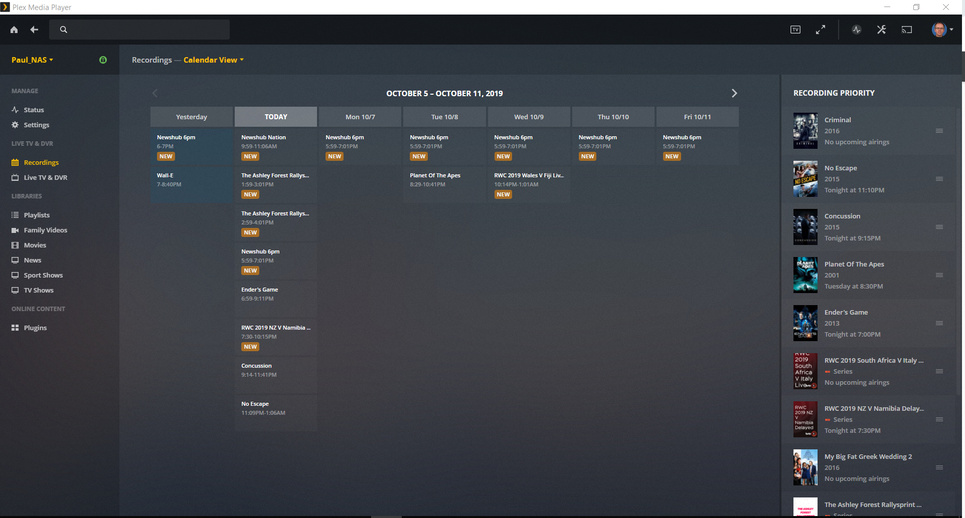Click the search magnifier icon
This screenshot has height=518, width=965.
click(63, 30)
